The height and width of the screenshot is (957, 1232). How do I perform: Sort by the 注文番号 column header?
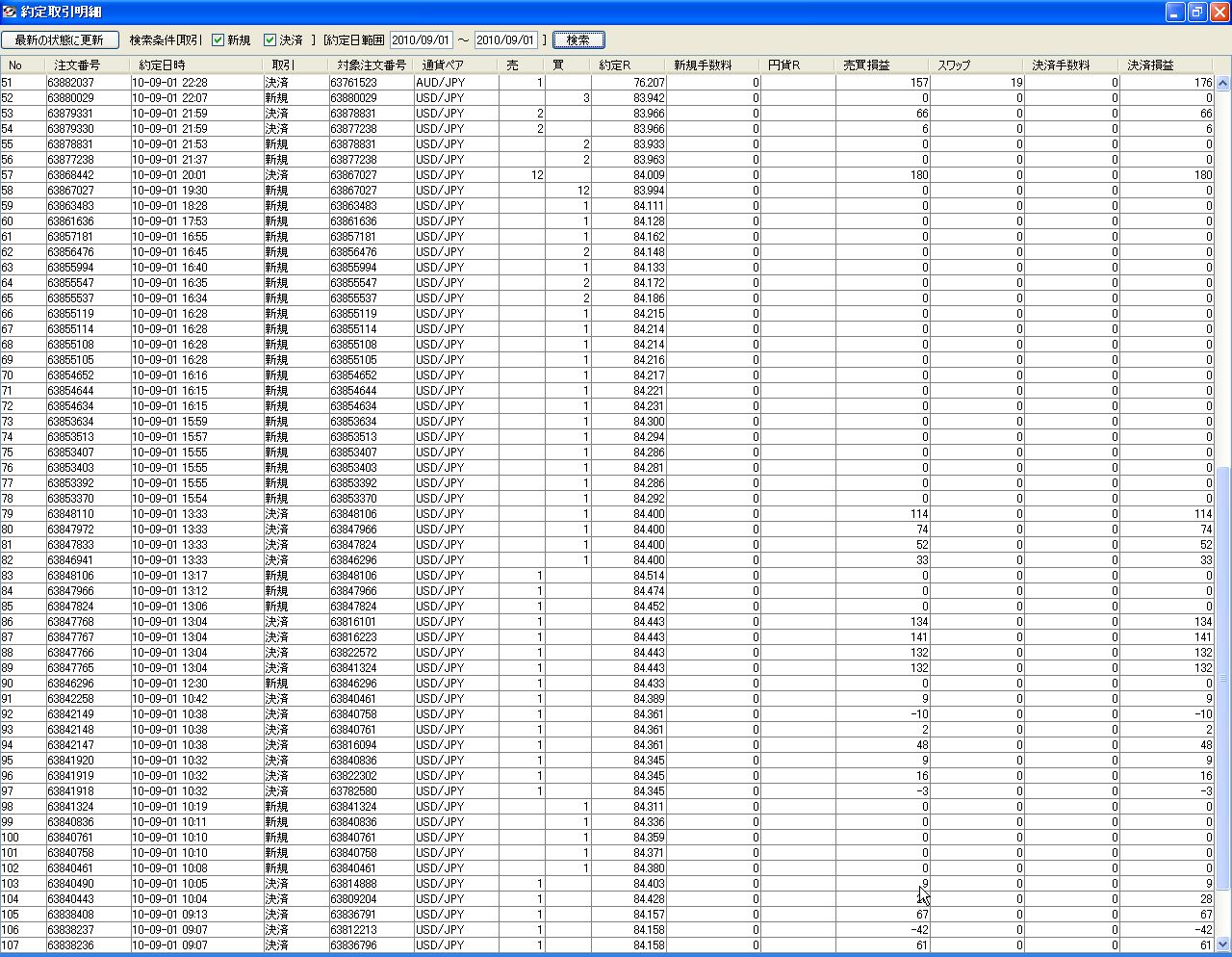[x=87, y=65]
